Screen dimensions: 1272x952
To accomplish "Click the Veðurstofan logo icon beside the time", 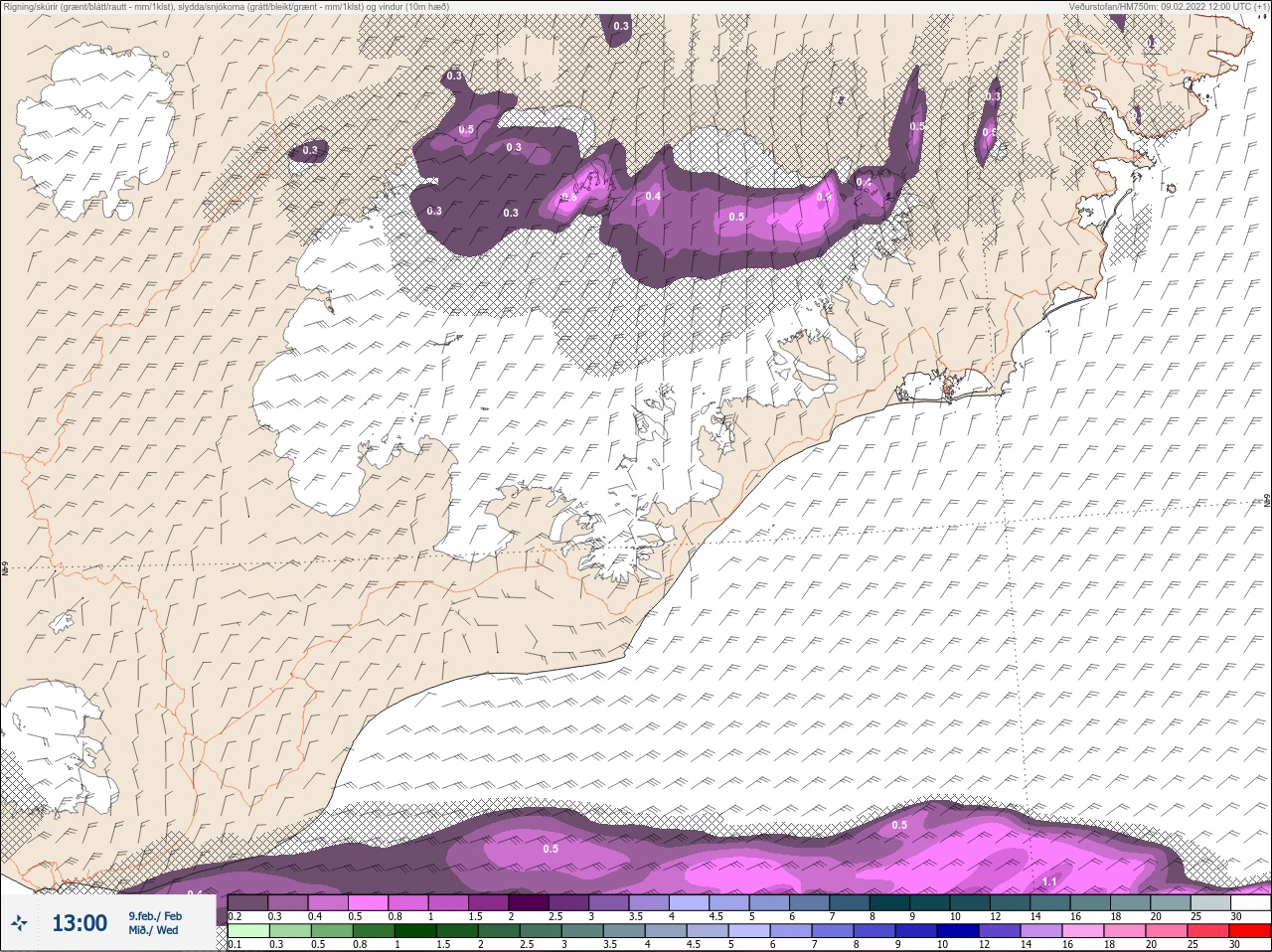I will 20,923.
